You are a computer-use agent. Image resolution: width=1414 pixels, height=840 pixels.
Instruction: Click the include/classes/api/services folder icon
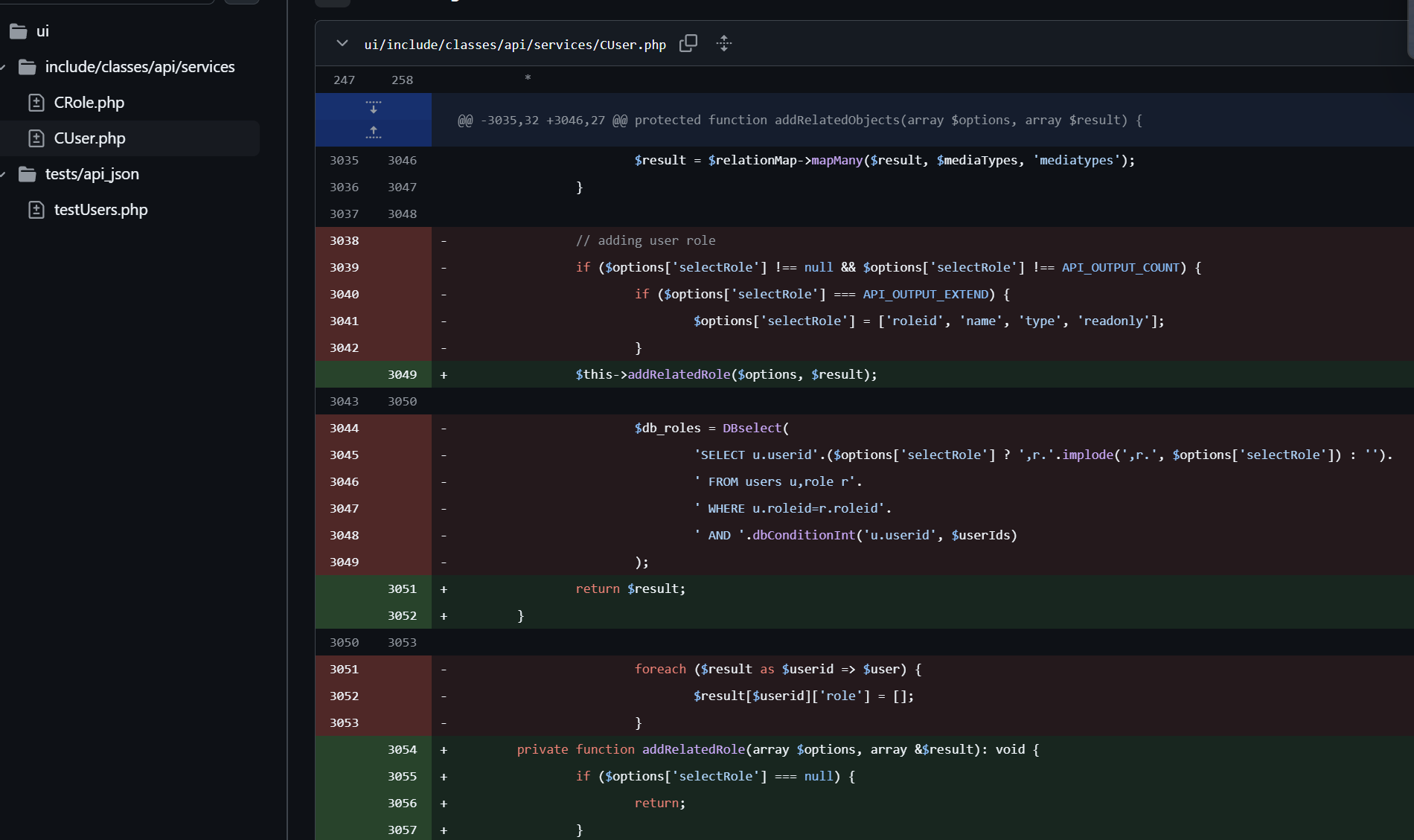pyautogui.click(x=28, y=67)
